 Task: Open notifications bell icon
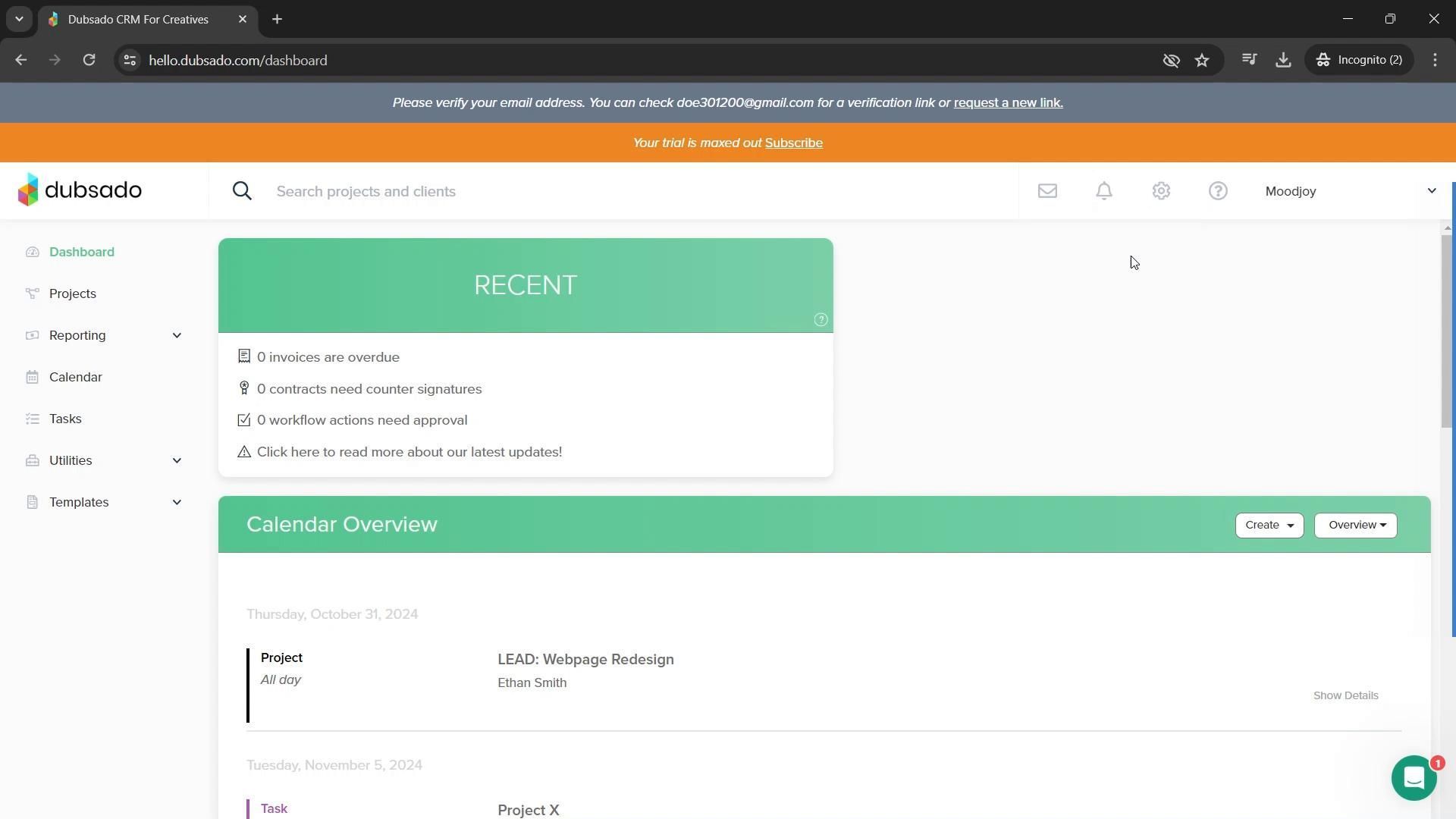(x=1104, y=191)
